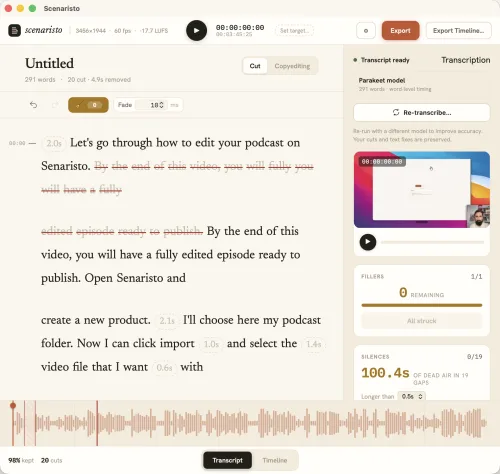Click the -17.7 LUFS loudness readout
The width and height of the screenshot is (500, 474).
click(x=154, y=31)
